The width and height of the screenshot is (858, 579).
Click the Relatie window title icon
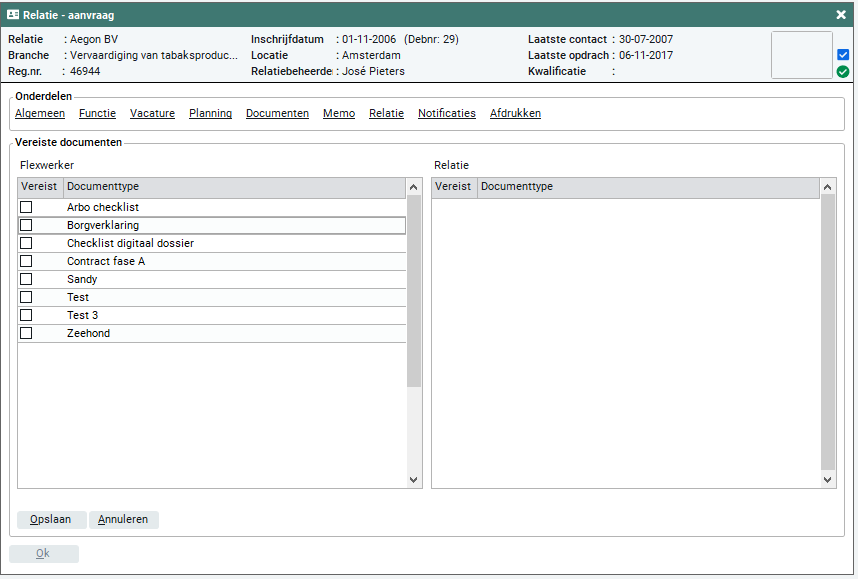(13, 14)
